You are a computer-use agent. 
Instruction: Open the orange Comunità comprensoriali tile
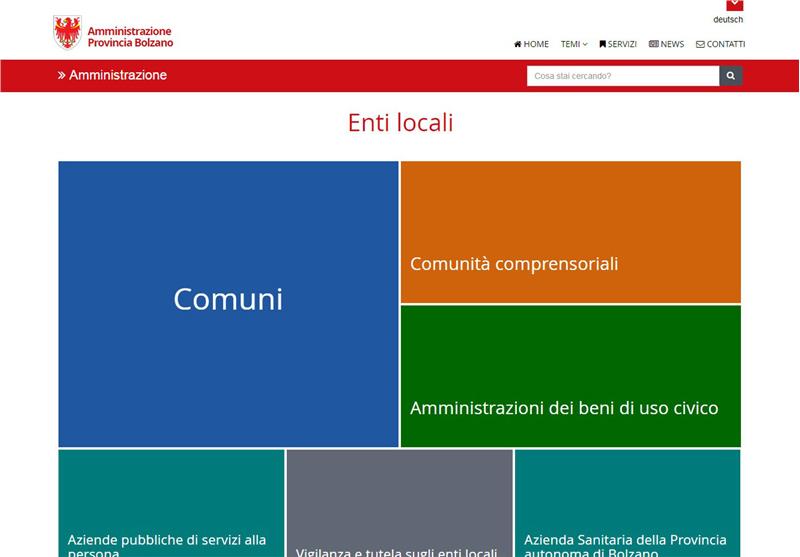click(570, 232)
